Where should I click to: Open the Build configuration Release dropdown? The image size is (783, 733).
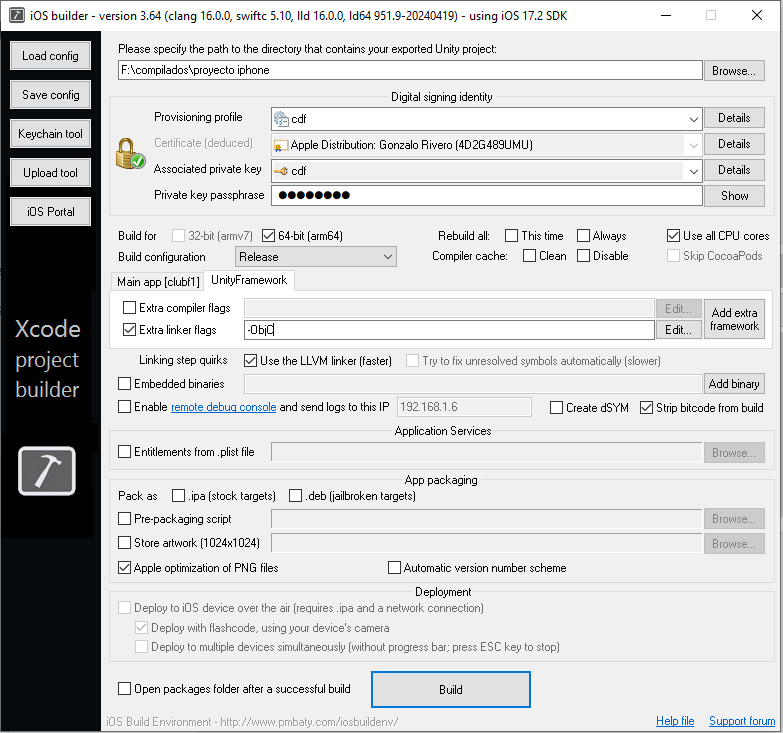tap(316, 257)
